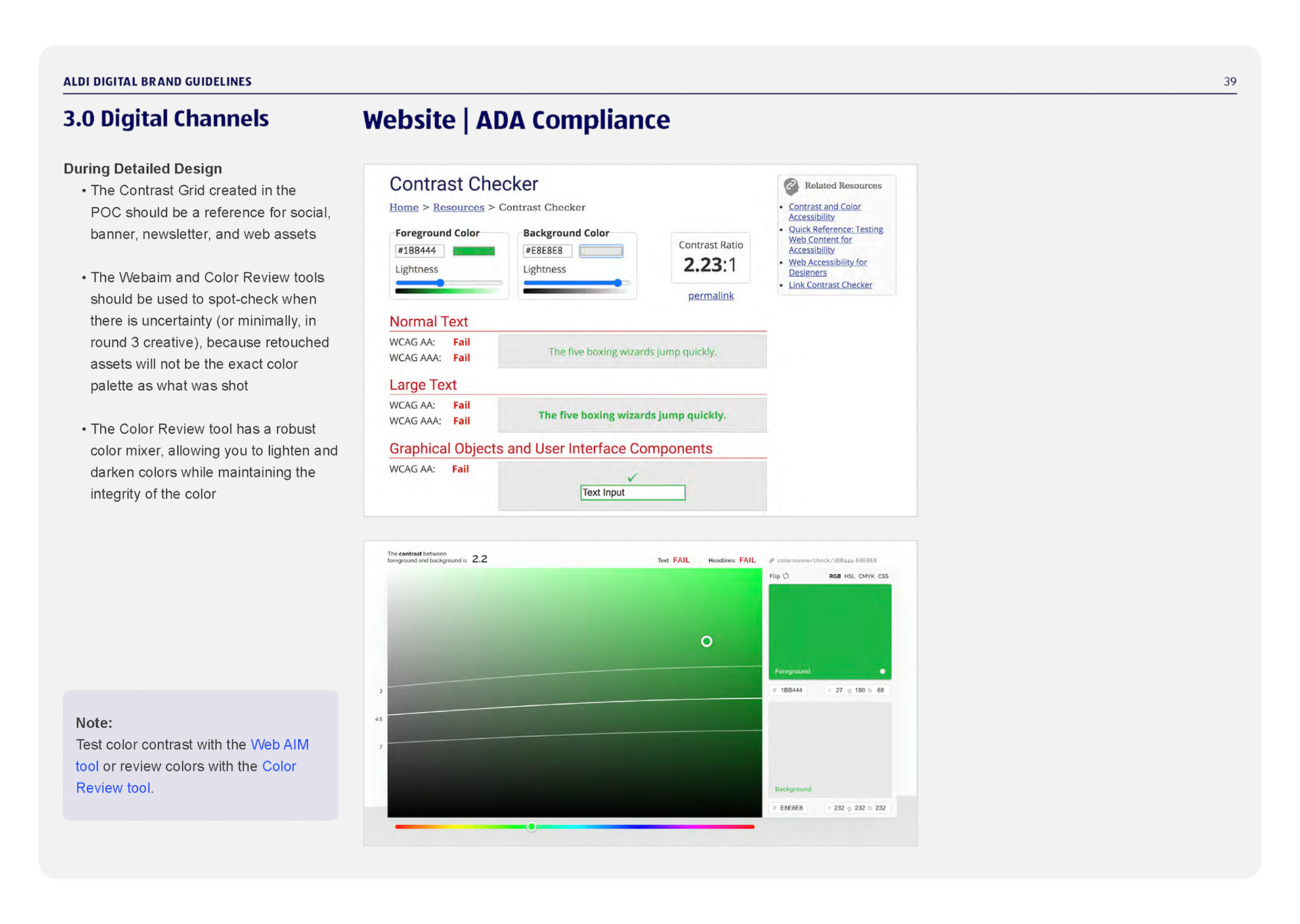1300x924 pixels.
Task: Click the Flip colors rotate icon
Action: 786,576
